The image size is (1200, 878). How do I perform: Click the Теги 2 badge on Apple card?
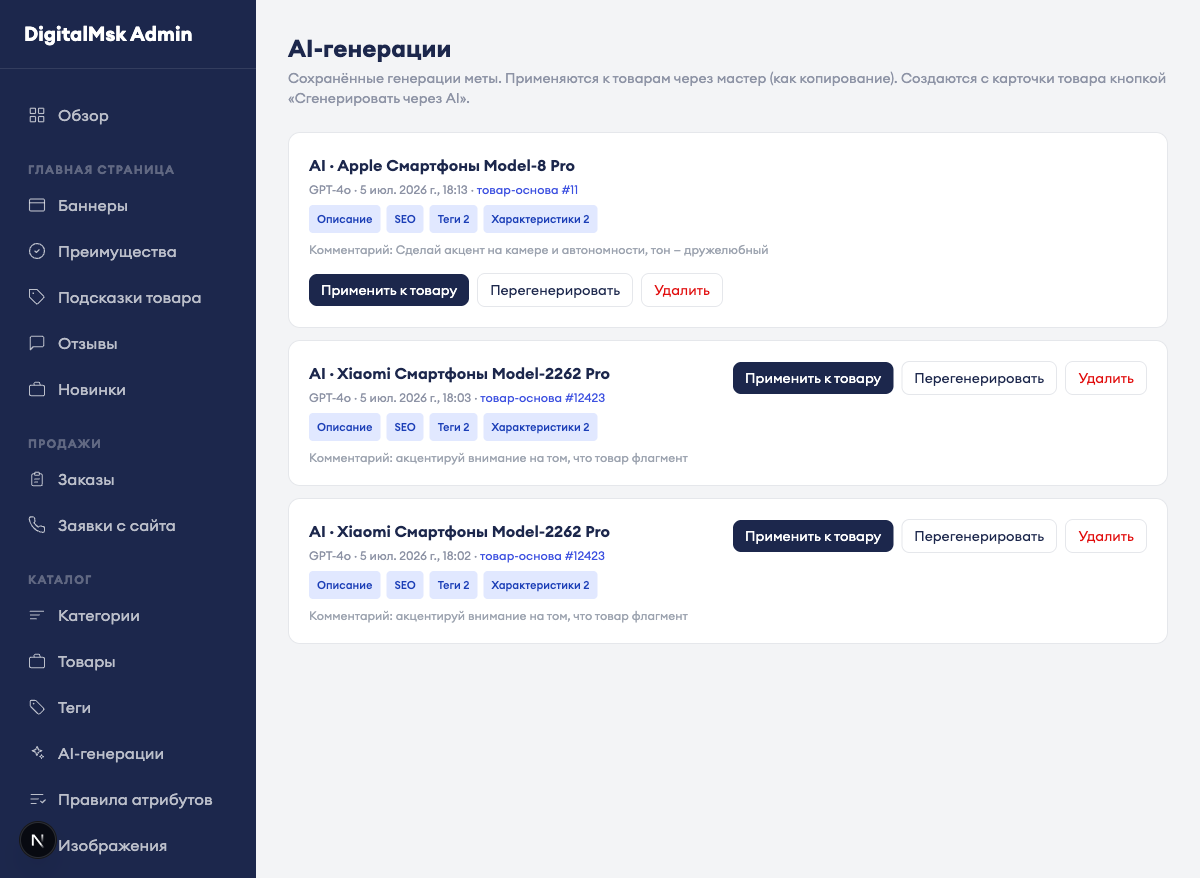453,219
